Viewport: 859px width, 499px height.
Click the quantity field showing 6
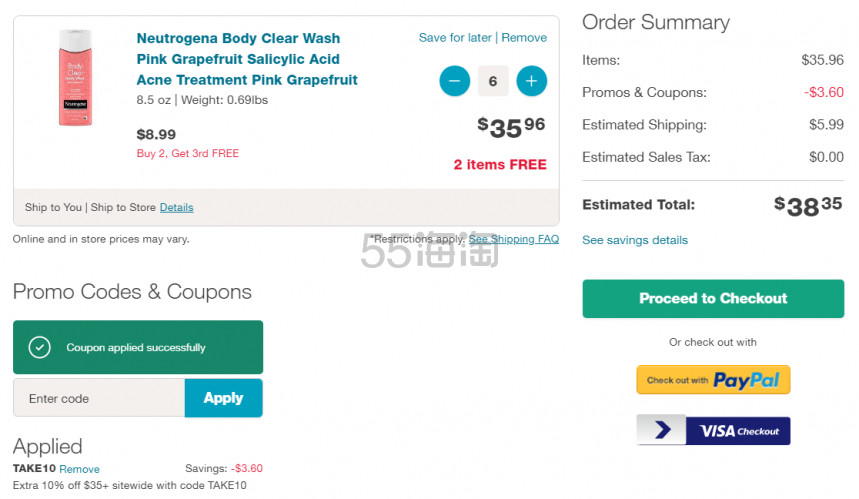(493, 81)
